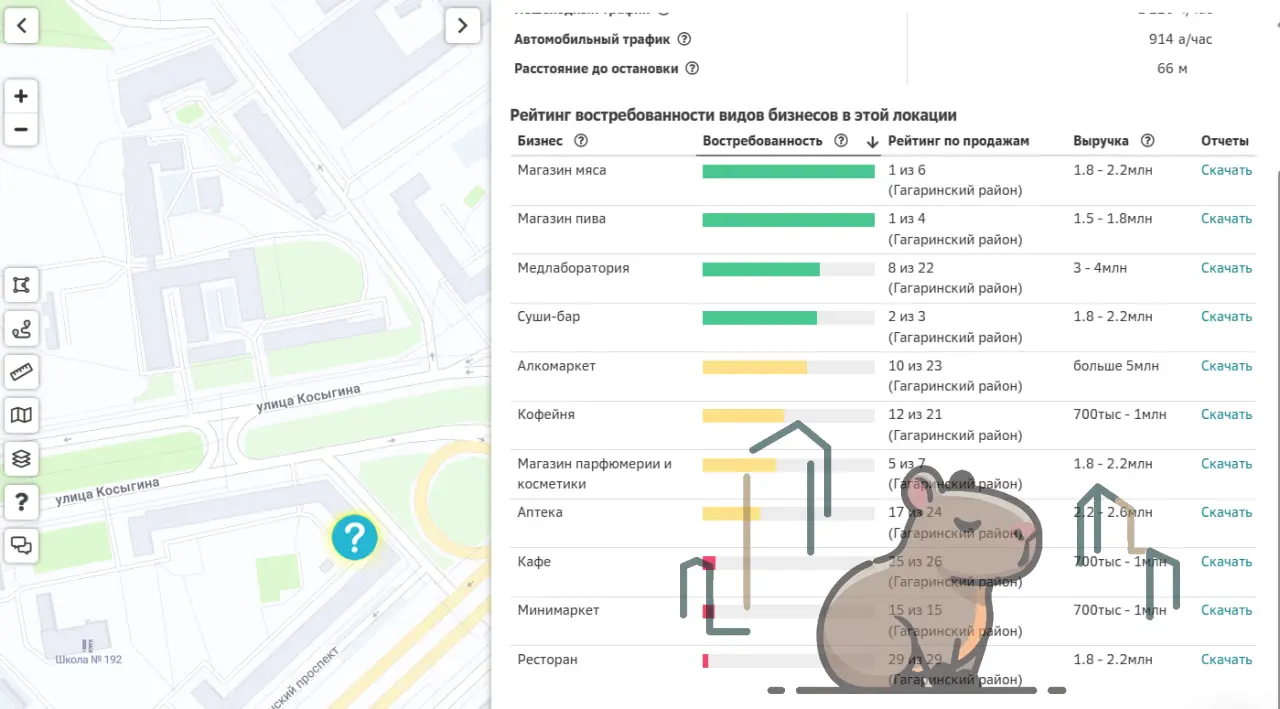This screenshot has width=1280, height=709.
Task: Show help for Автомобильный трафик
Action: pyautogui.click(x=684, y=39)
